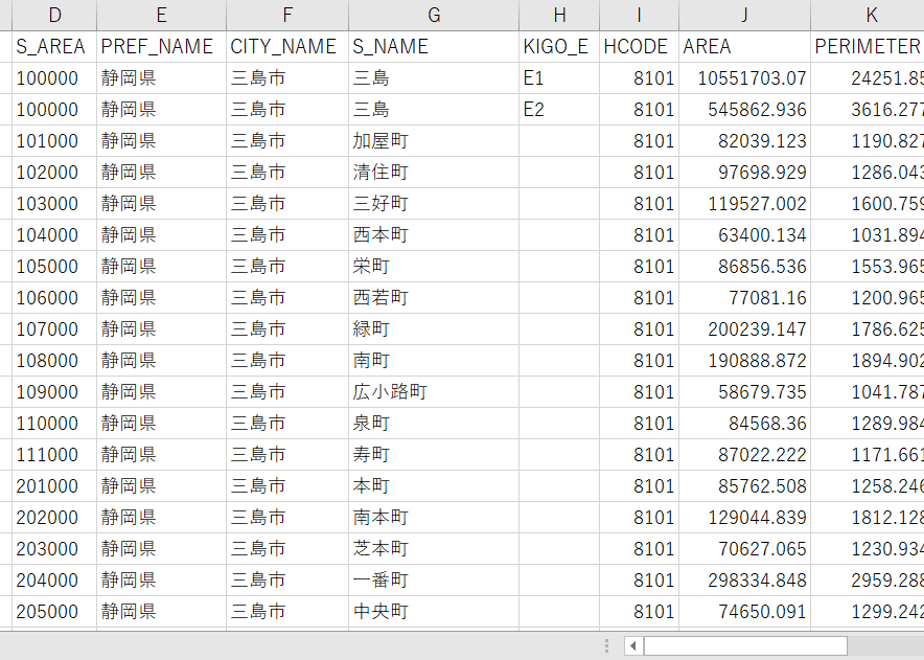Select column D header

pyautogui.click(x=54, y=15)
